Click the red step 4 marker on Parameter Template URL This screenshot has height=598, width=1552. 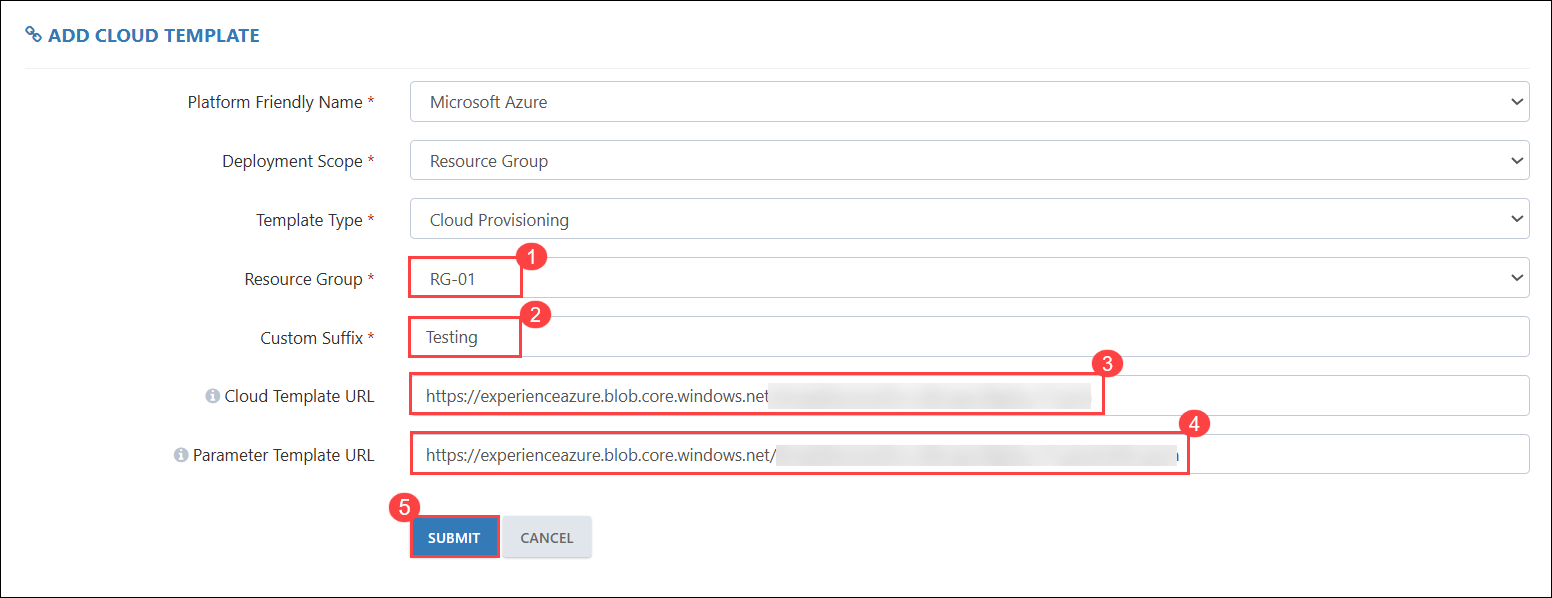coord(1193,423)
